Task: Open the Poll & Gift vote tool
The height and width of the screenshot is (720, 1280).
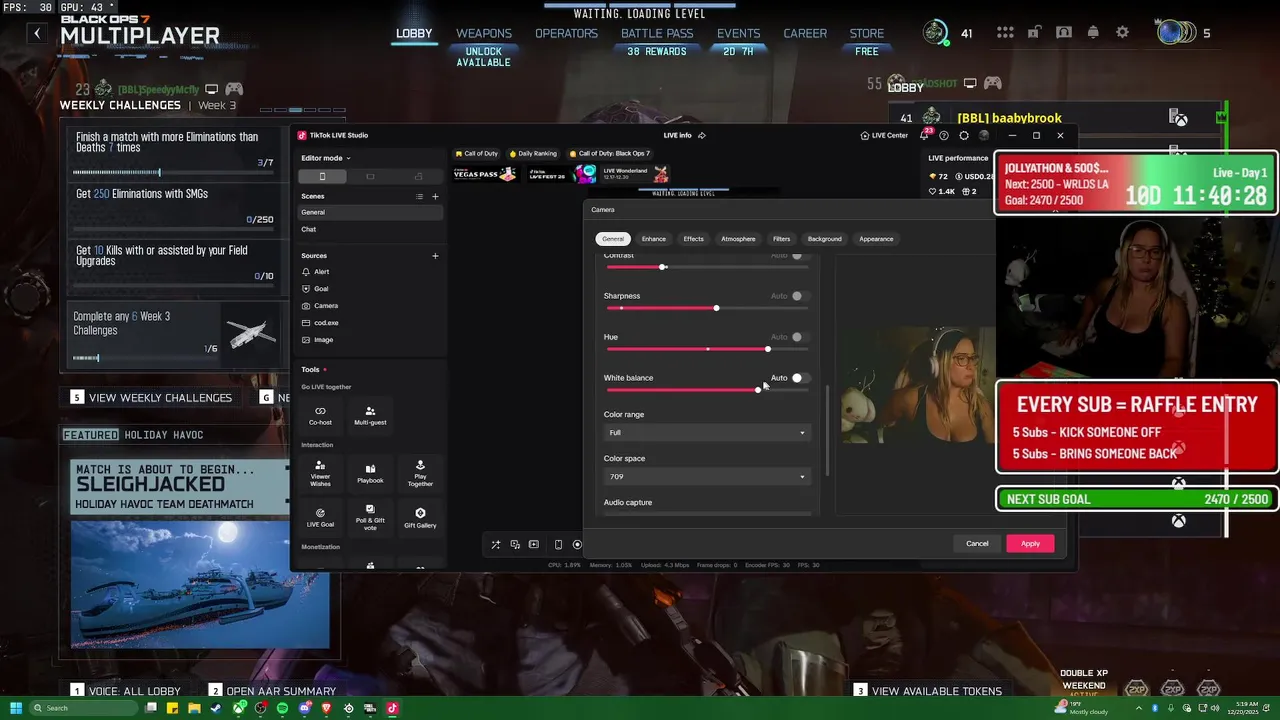Action: click(370, 518)
